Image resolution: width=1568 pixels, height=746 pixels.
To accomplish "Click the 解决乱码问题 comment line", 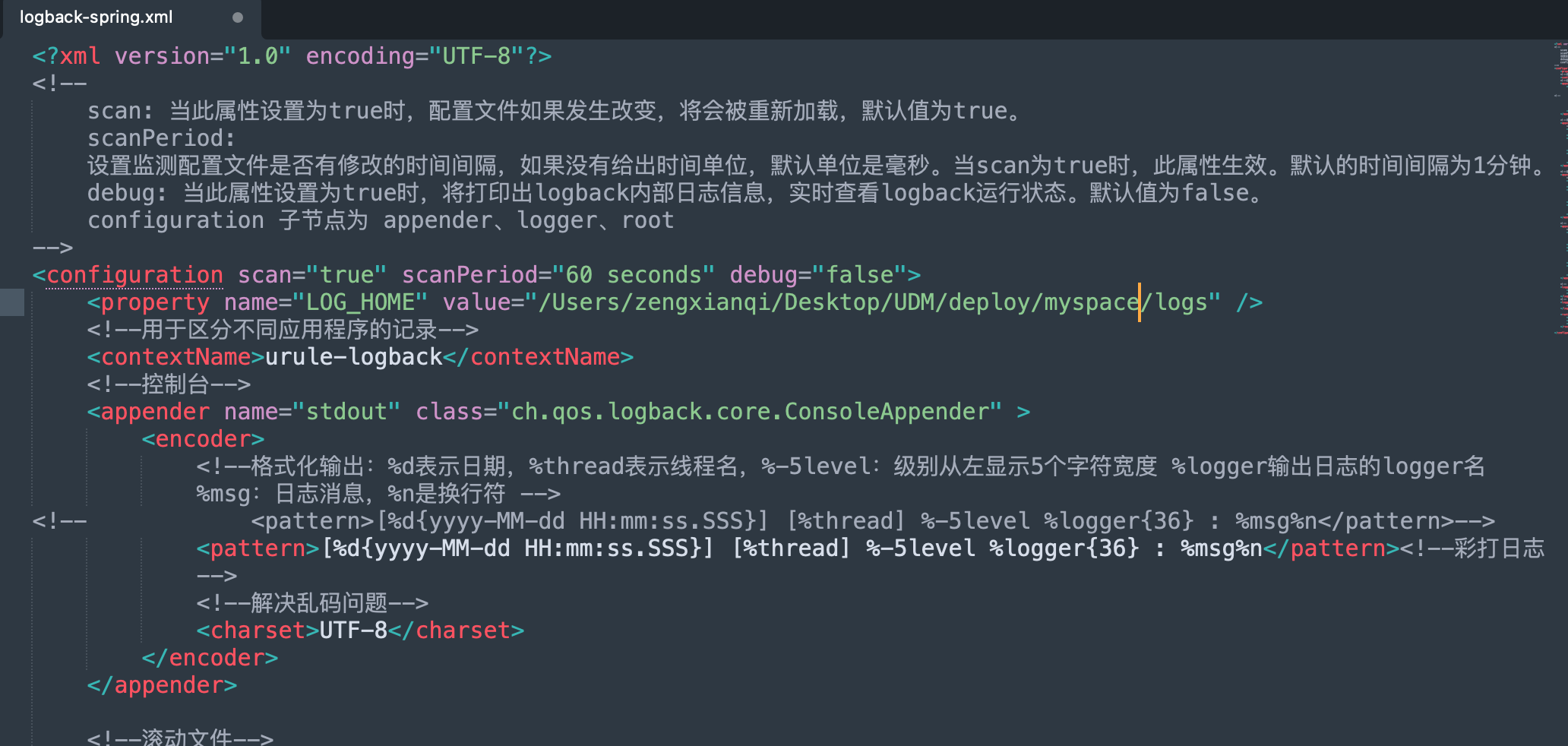I will click(312, 603).
